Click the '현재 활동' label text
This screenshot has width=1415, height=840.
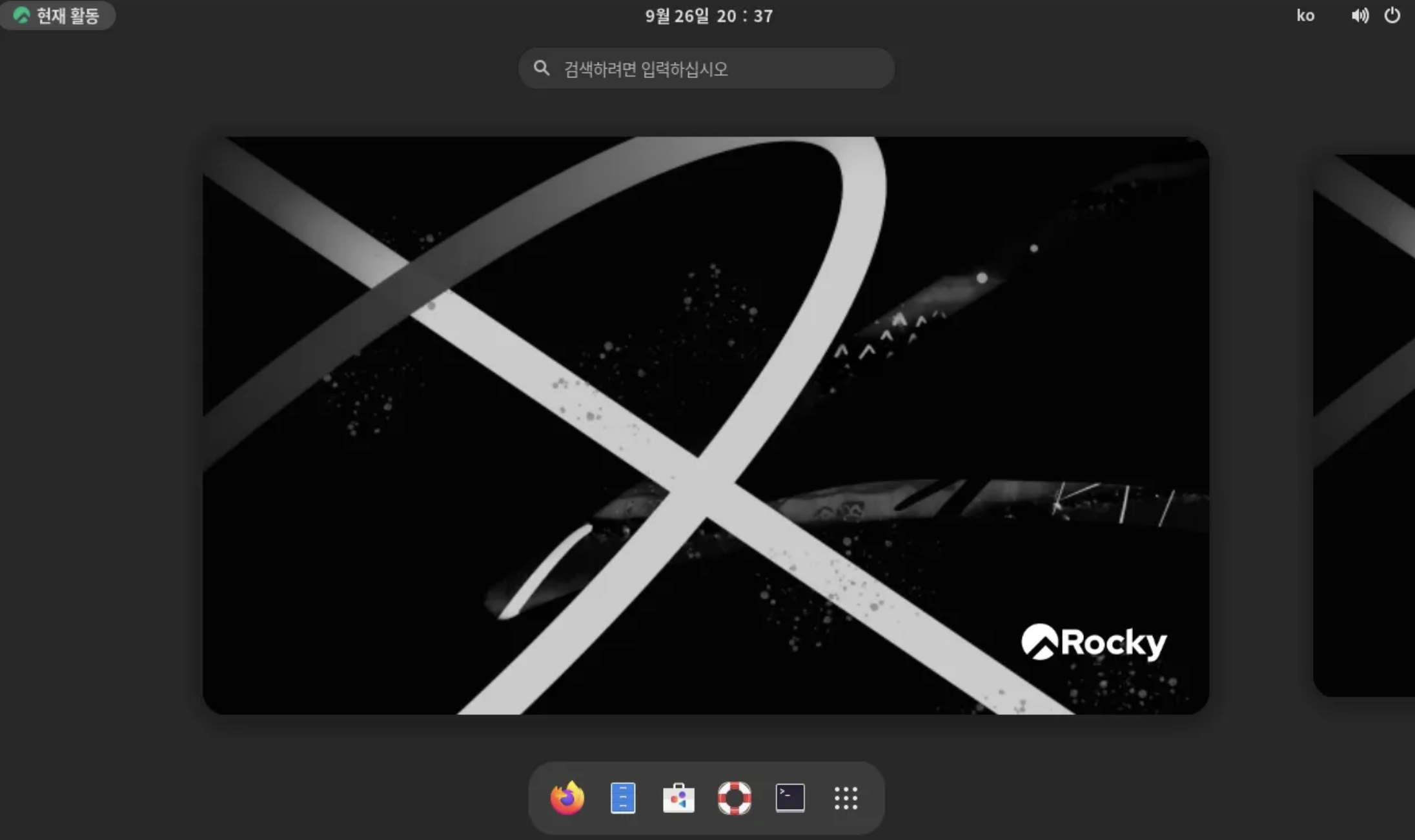68,15
